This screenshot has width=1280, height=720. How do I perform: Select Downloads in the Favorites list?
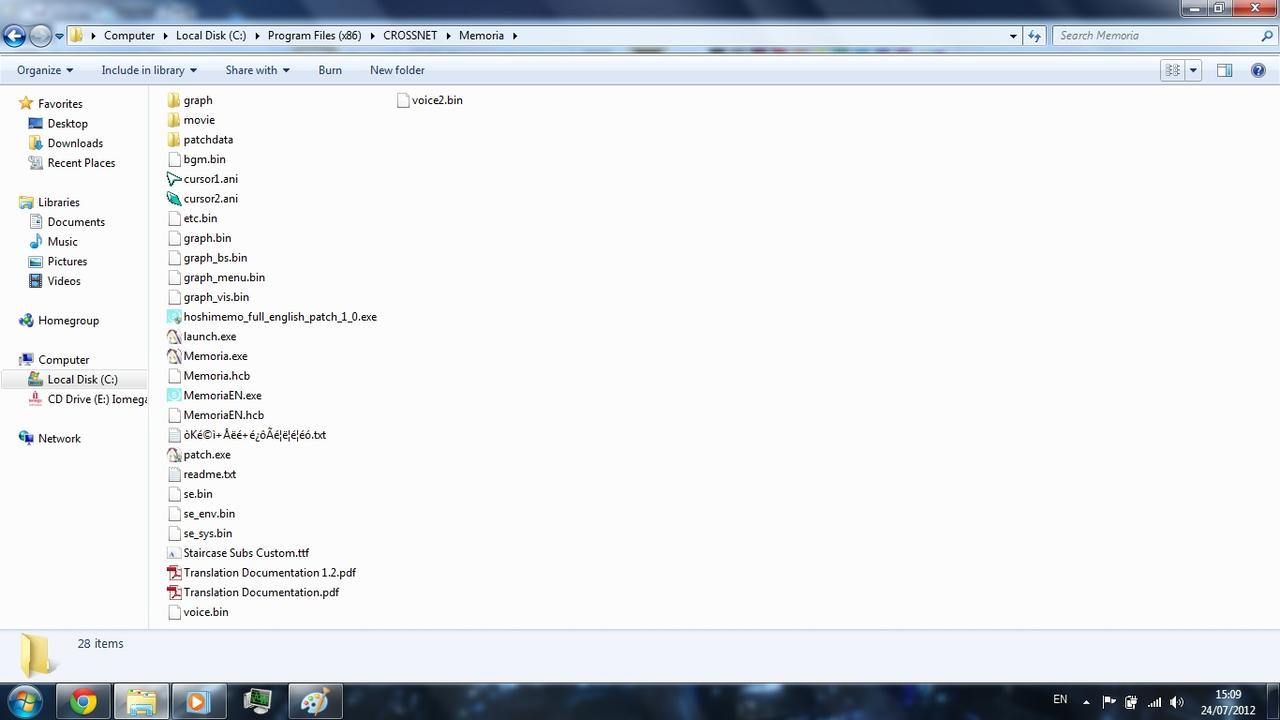[x=75, y=143]
